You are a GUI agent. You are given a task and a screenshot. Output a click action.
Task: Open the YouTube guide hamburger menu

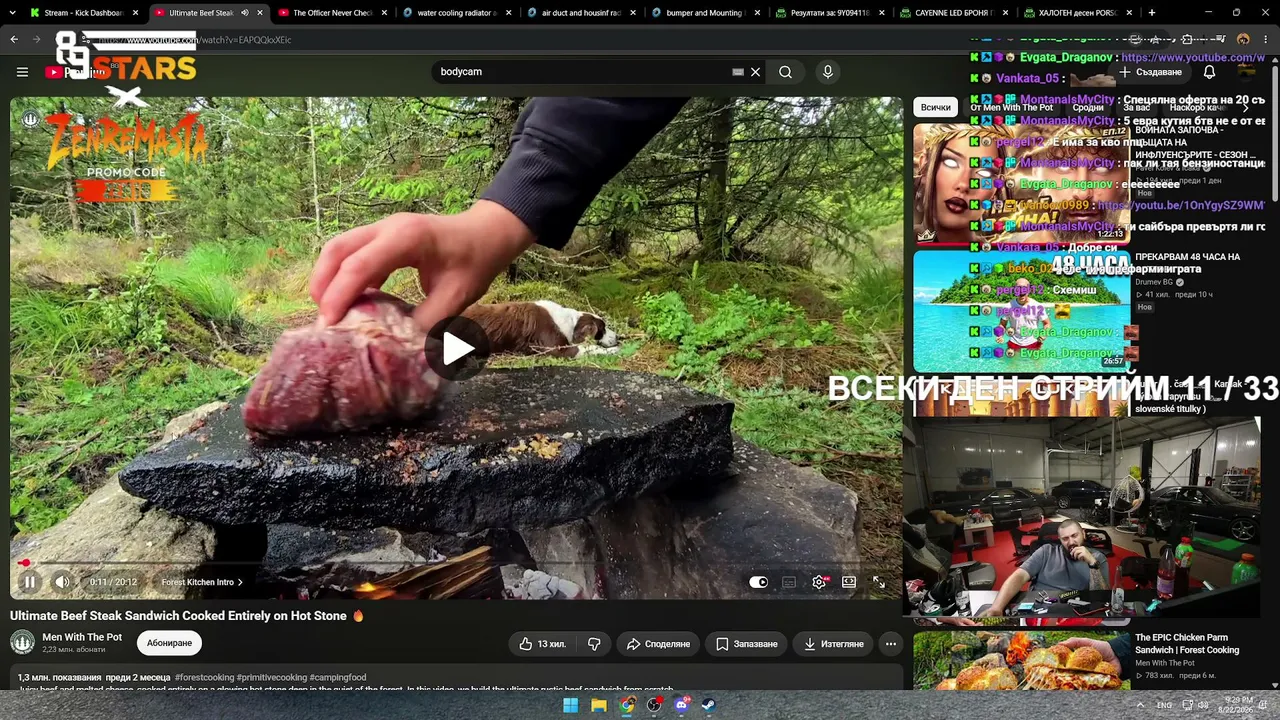22,72
